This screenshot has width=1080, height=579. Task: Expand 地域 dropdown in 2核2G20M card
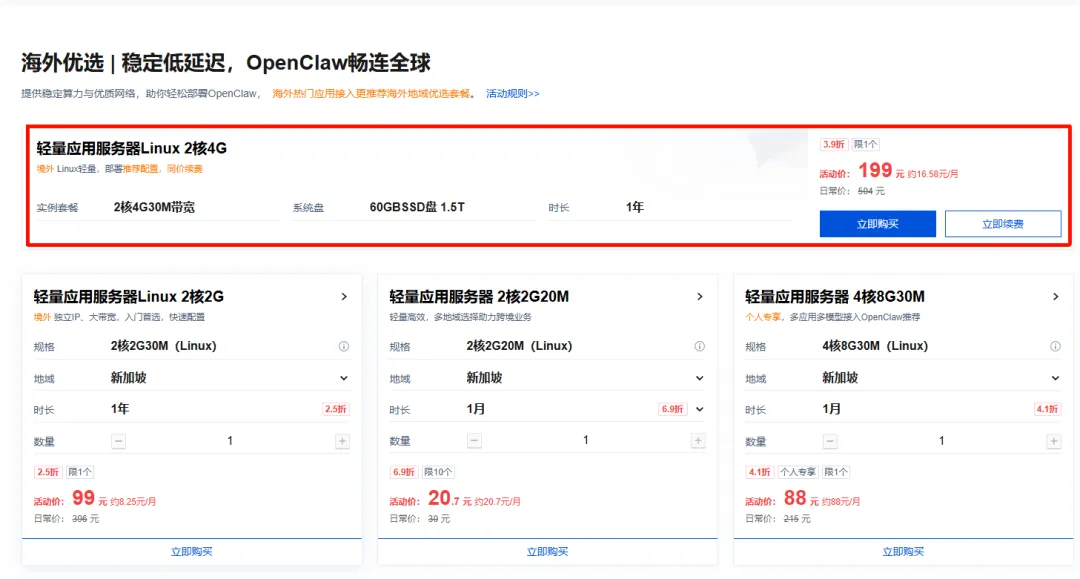click(700, 378)
